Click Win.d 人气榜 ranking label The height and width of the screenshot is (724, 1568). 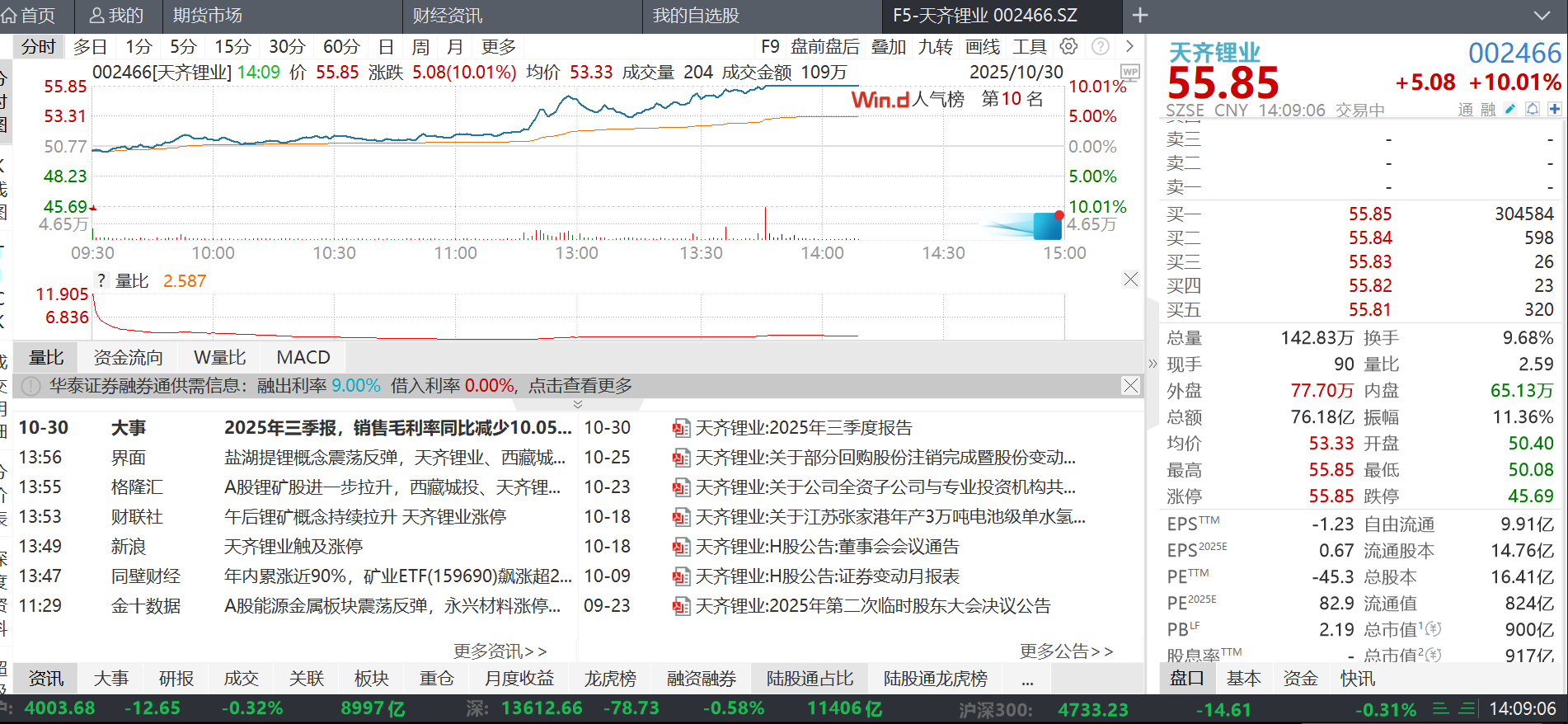[908, 99]
